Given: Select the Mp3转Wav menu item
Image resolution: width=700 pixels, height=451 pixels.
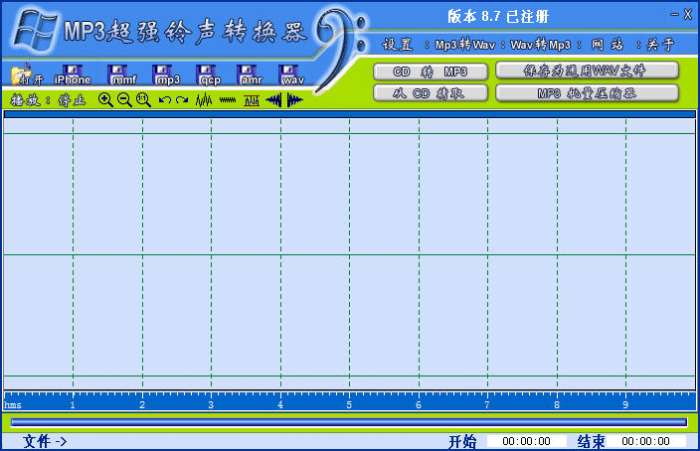Looking at the screenshot, I should [465, 45].
